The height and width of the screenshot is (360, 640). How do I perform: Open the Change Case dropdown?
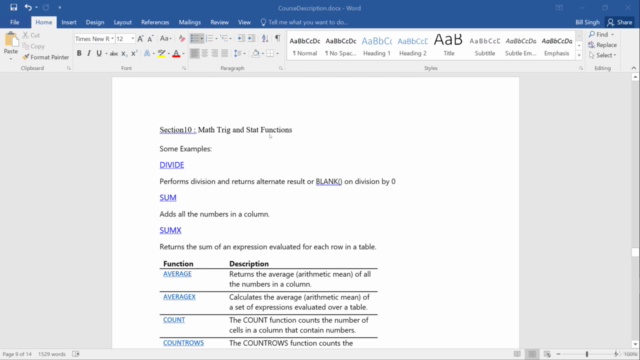pyautogui.click(x=165, y=38)
